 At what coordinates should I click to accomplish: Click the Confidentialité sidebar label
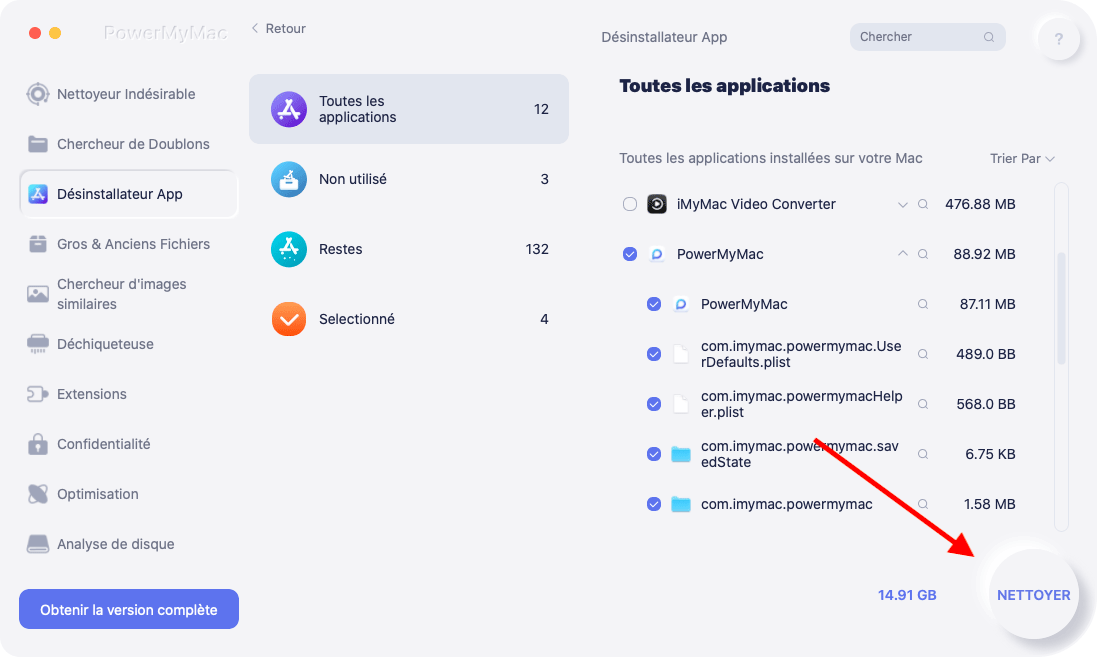pos(104,444)
